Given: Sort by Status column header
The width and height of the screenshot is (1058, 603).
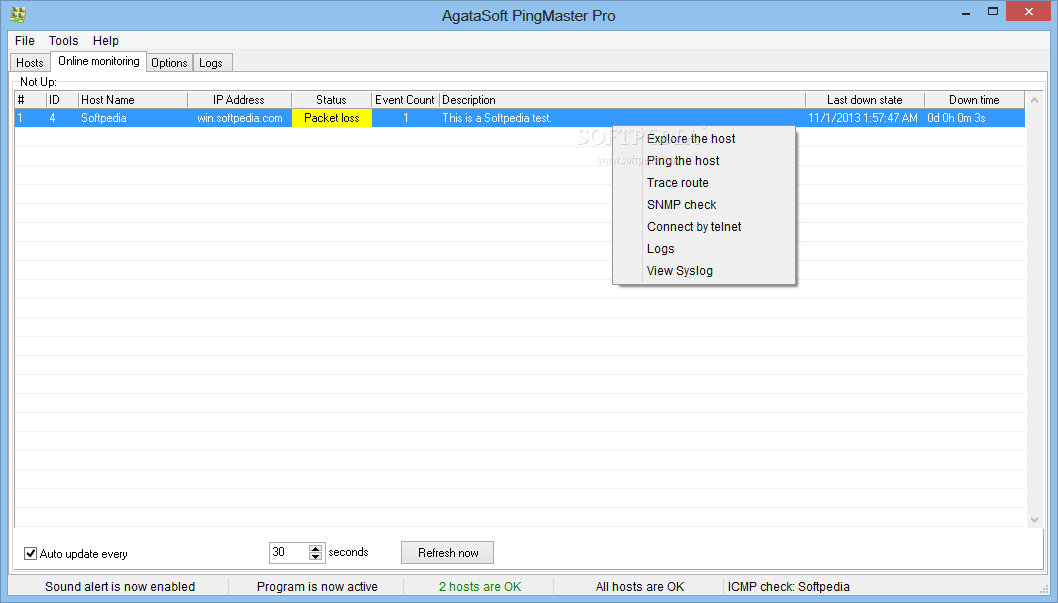Looking at the screenshot, I should point(331,100).
